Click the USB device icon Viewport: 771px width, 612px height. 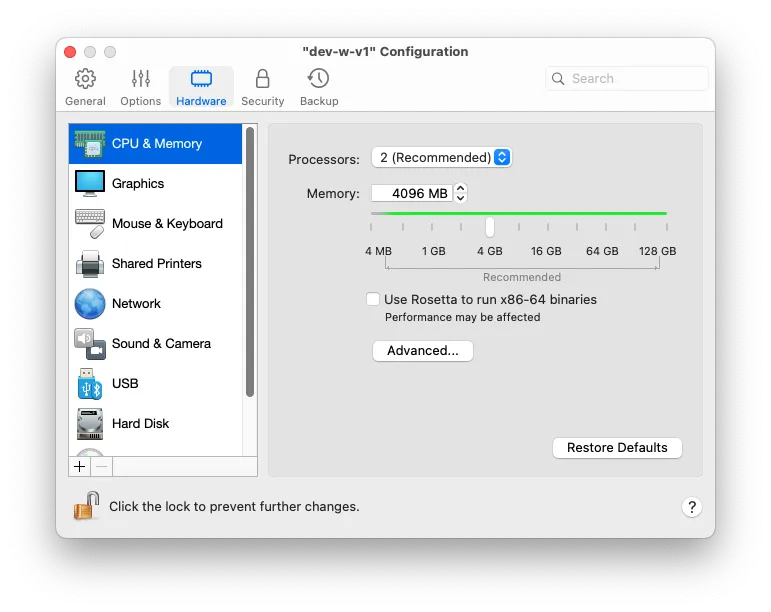(x=90, y=384)
